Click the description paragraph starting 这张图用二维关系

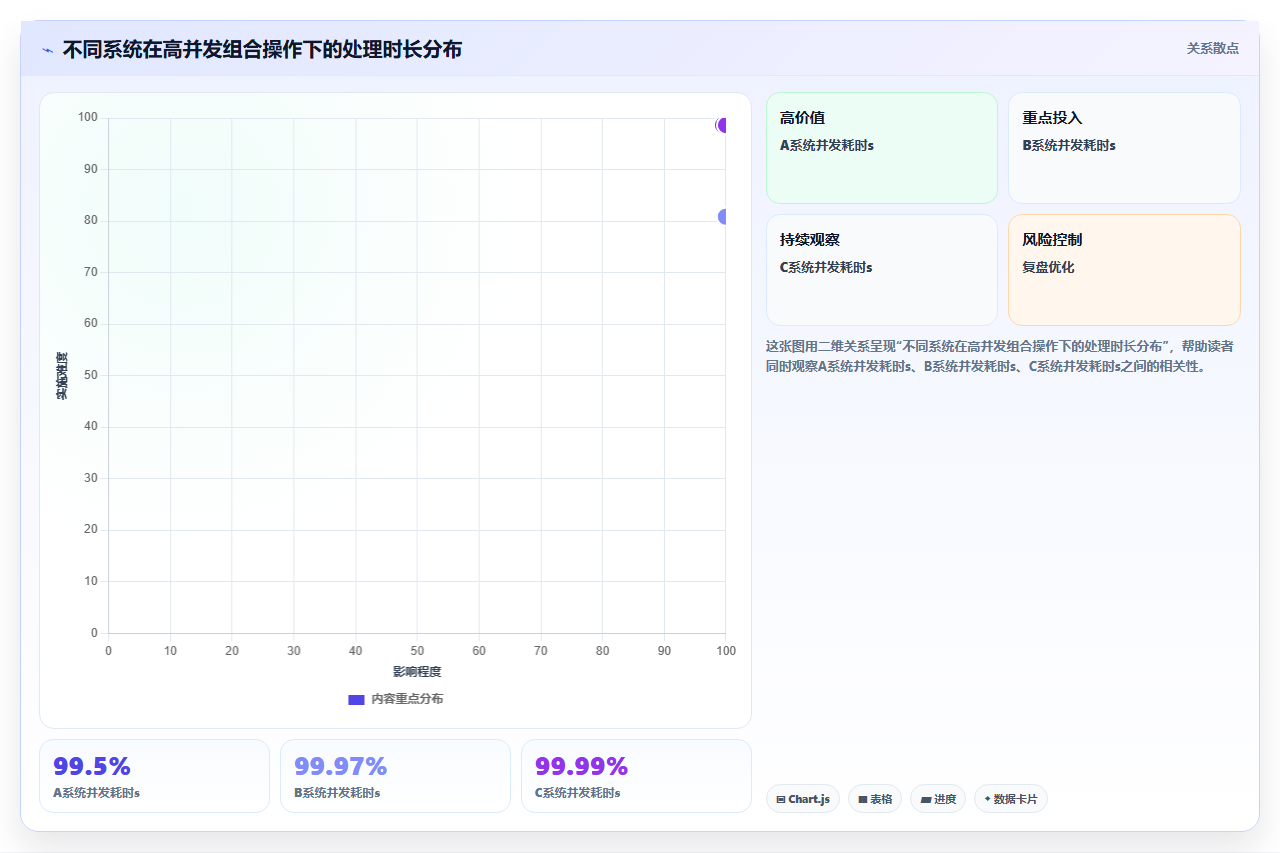coord(1000,356)
